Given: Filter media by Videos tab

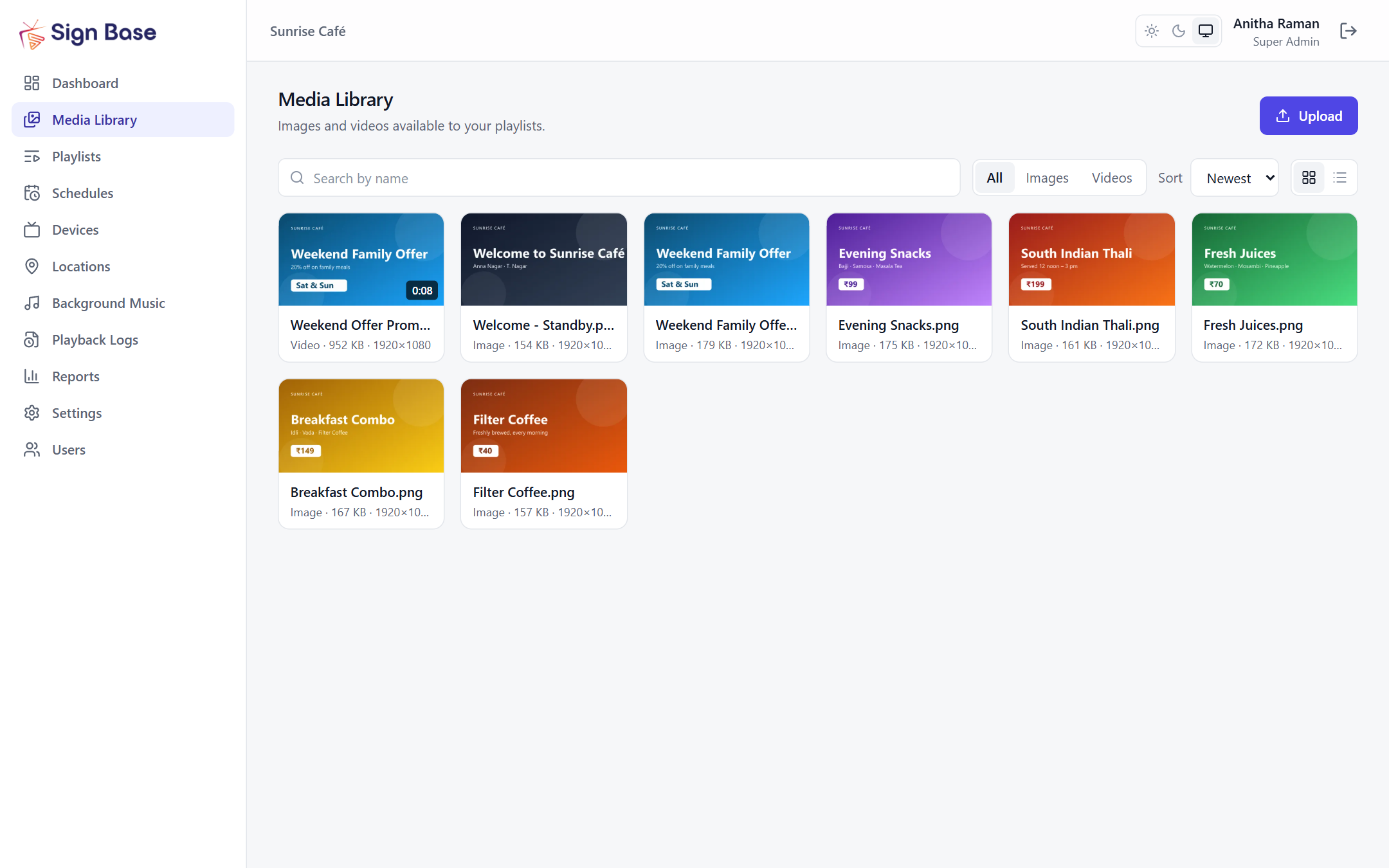Looking at the screenshot, I should coord(1112,177).
